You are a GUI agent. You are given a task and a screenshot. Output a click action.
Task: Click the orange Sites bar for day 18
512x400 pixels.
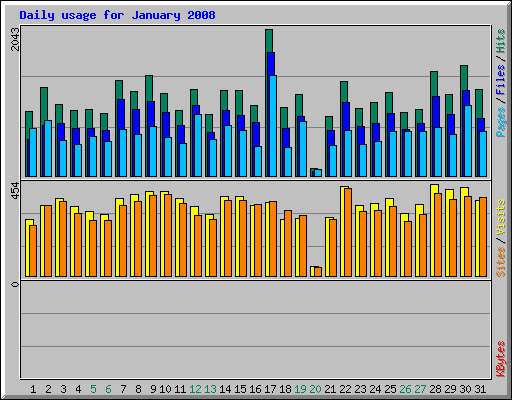[x=288, y=243]
